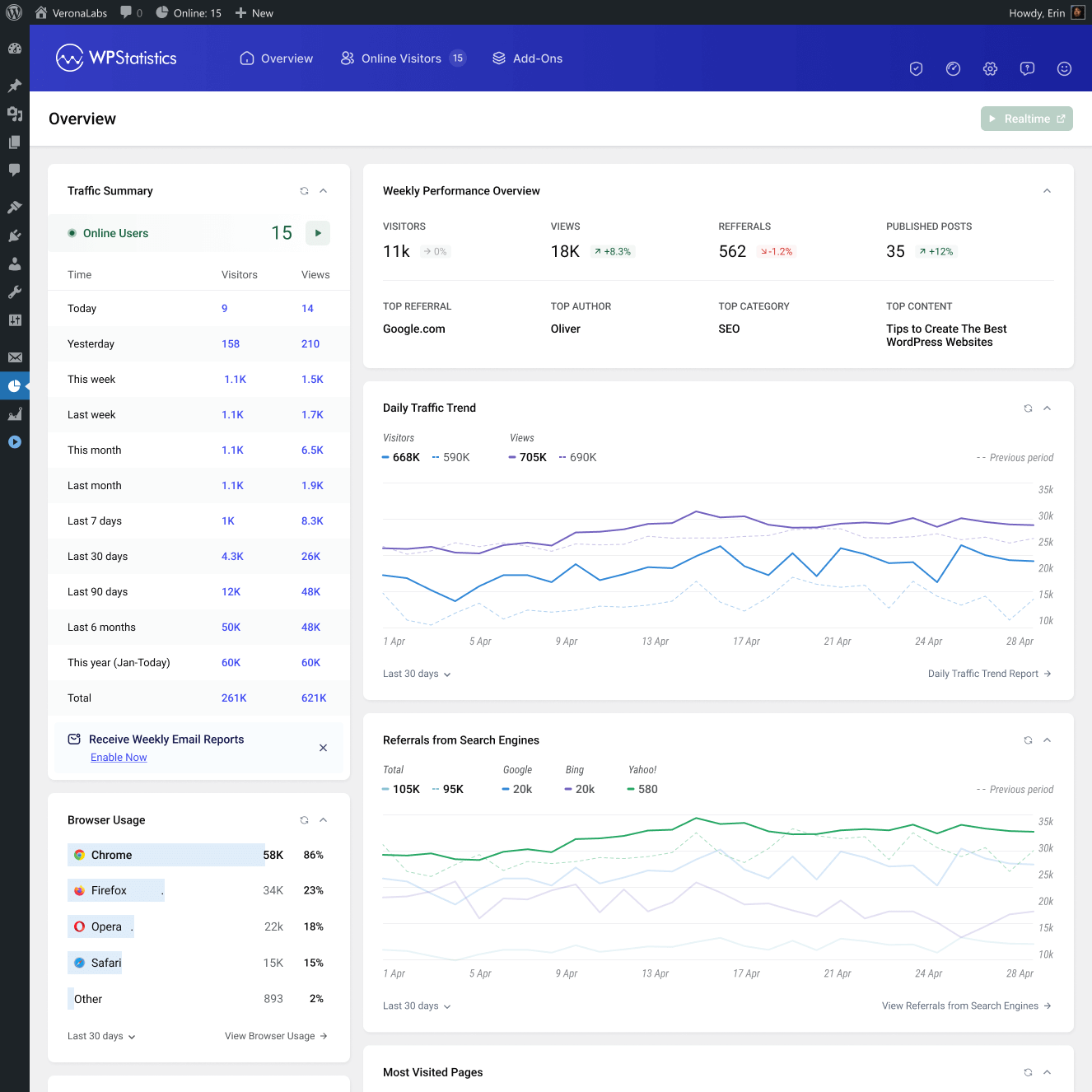
Task: Open the optimization gauge icon in header
Action: click(953, 69)
